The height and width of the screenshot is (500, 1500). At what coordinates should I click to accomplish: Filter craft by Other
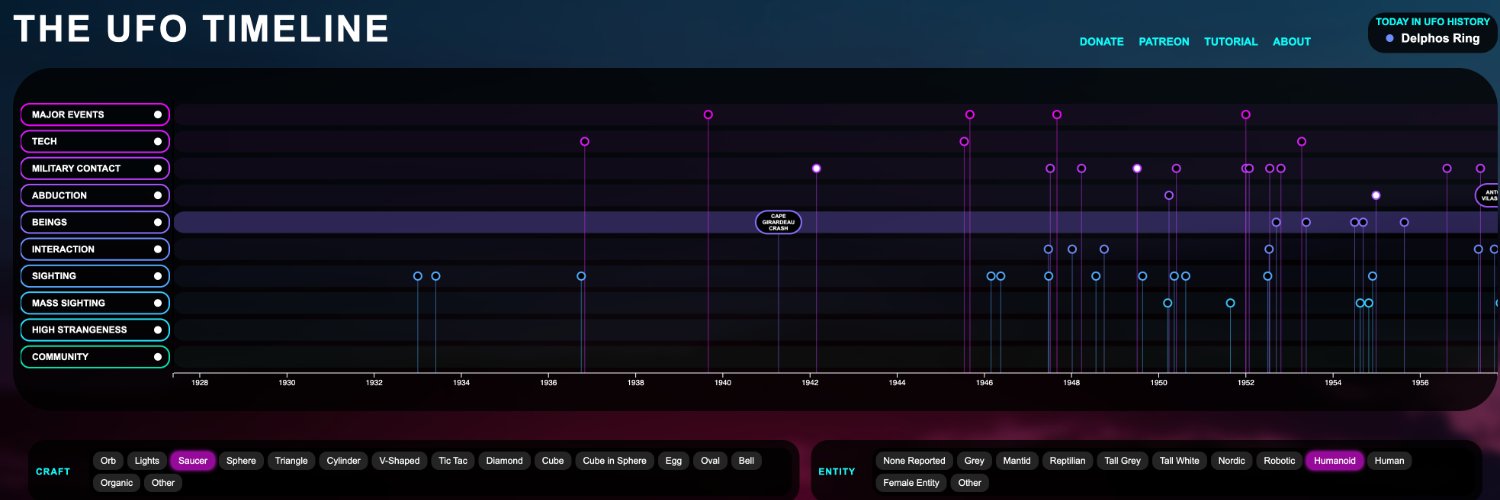[163, 483]
